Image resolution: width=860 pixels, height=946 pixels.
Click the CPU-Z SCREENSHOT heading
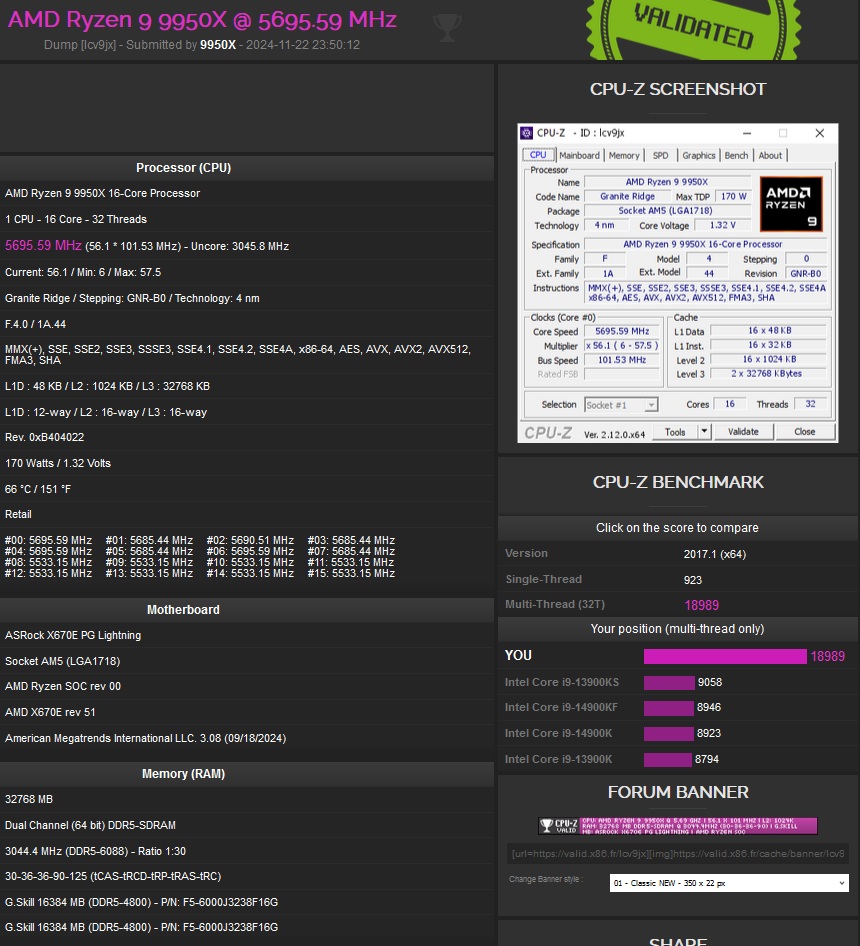678,89
